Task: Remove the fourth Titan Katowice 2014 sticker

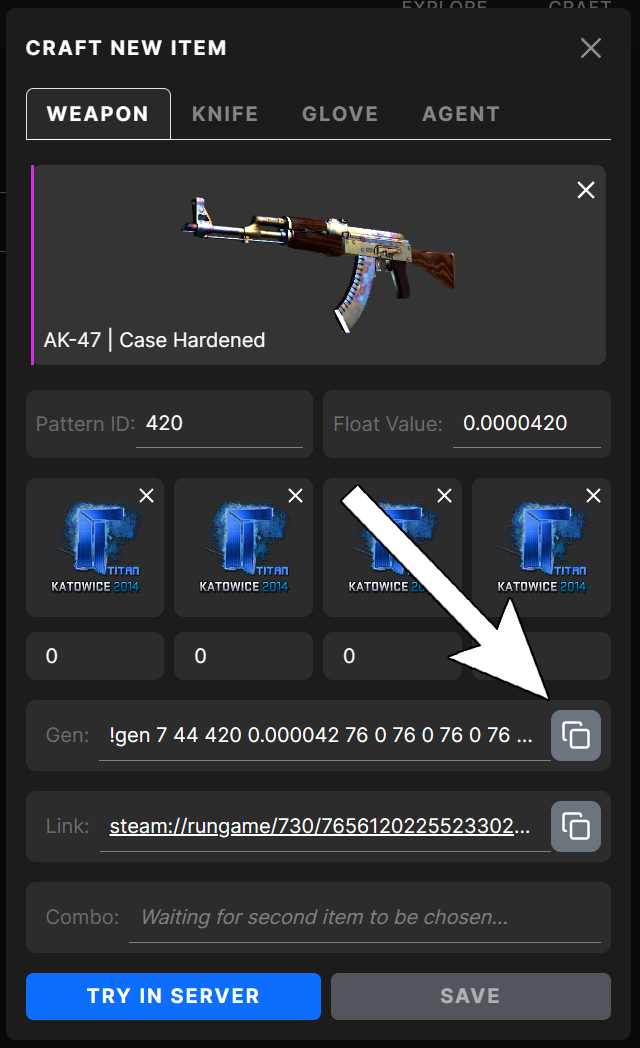Action: coord(593,495)
